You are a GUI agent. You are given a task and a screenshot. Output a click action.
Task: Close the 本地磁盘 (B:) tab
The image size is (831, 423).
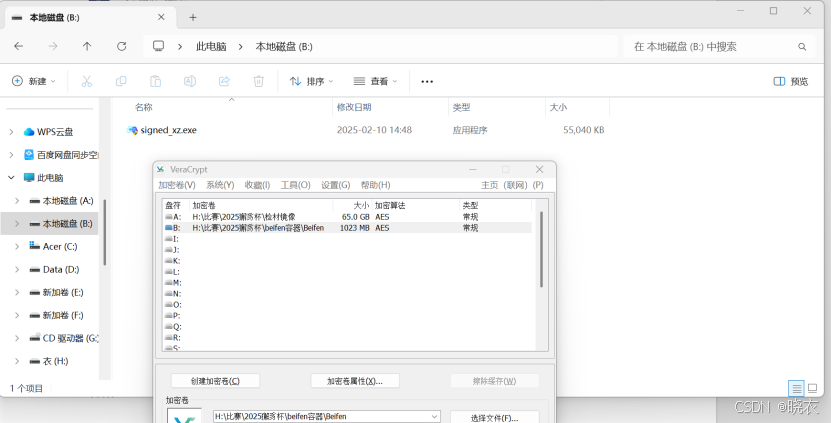pyautogui.click(x=161, y=17)
